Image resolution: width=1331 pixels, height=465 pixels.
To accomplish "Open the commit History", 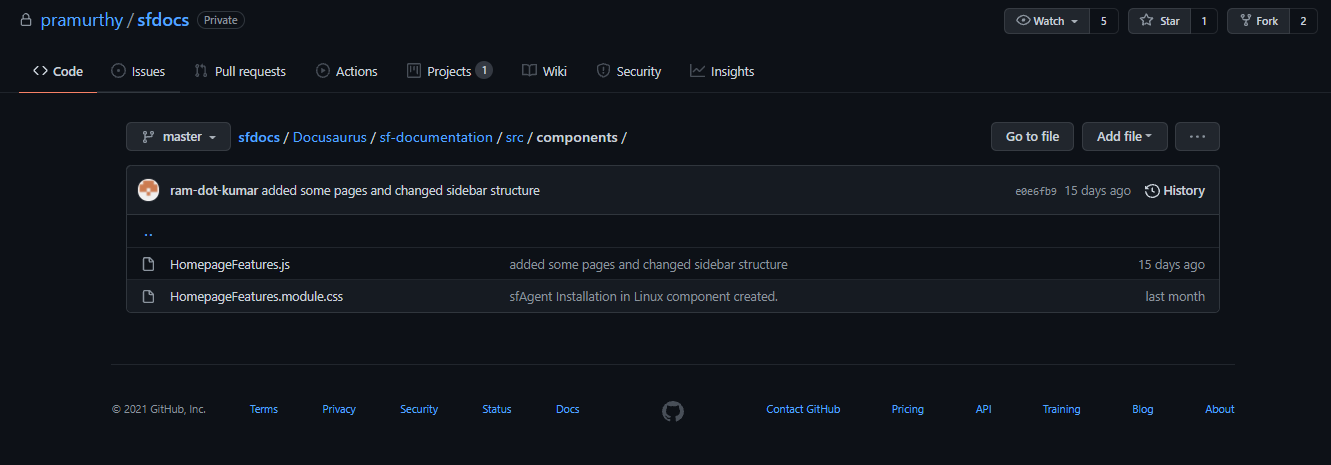I will [x=1175, y=190].
